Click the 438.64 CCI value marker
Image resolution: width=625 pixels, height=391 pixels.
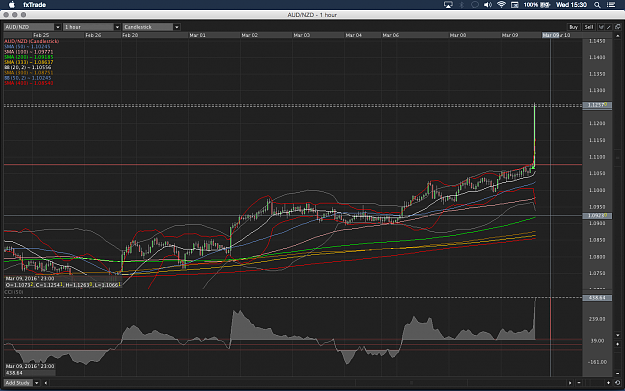[597, 298]
